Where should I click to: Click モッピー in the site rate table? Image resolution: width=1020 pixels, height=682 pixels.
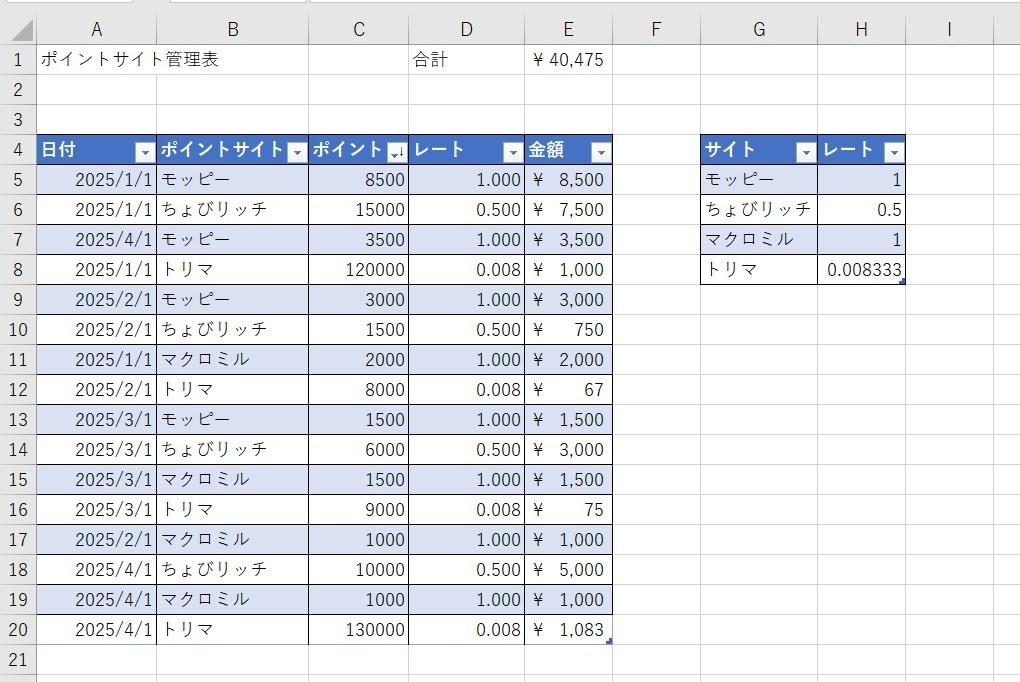coord(759,180)
